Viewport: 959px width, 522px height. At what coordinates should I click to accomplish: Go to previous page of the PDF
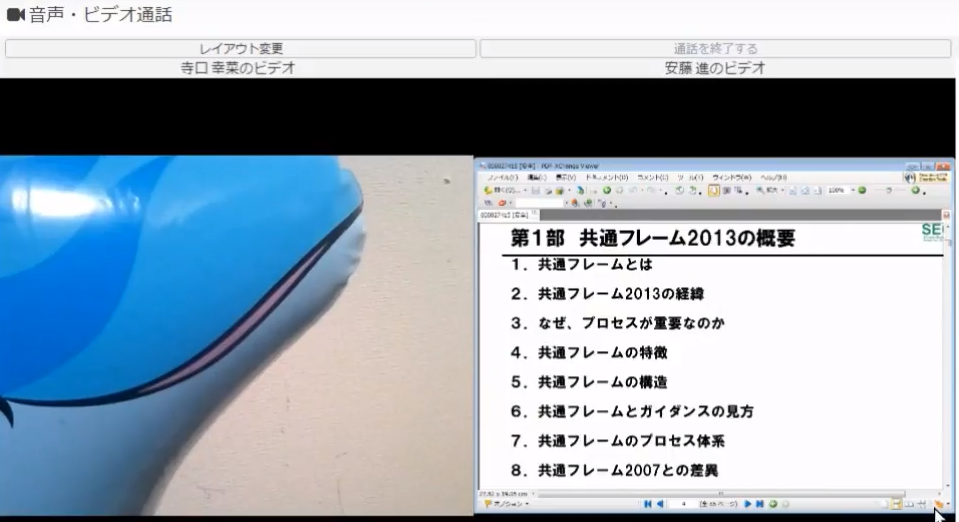tap(660, 504)
